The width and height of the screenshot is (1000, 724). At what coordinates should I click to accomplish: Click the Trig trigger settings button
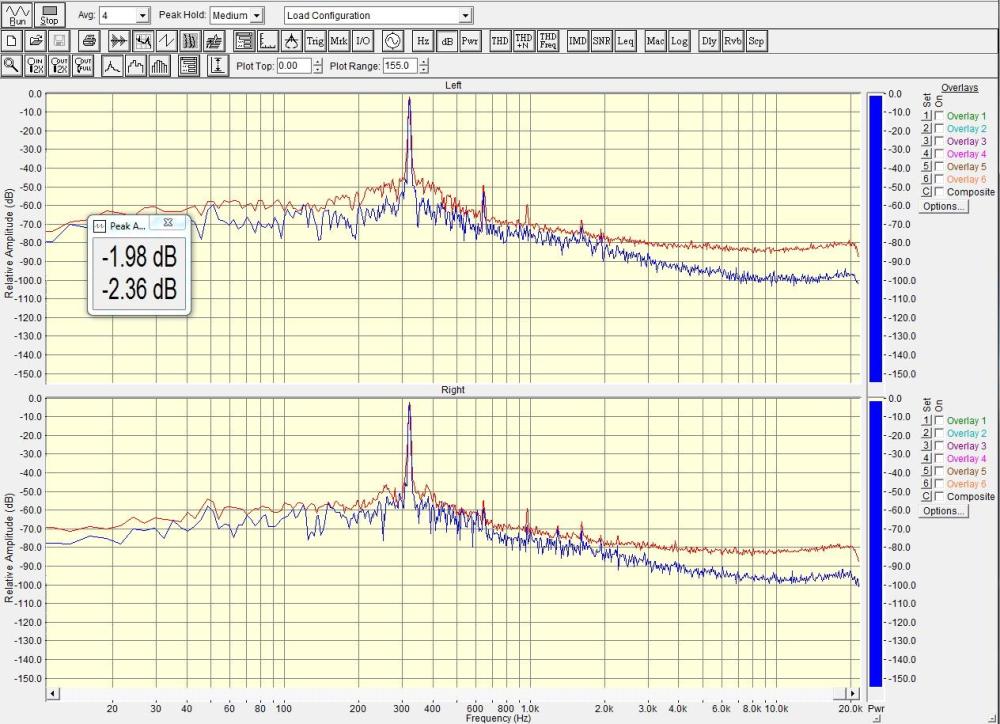click(315, 41)
